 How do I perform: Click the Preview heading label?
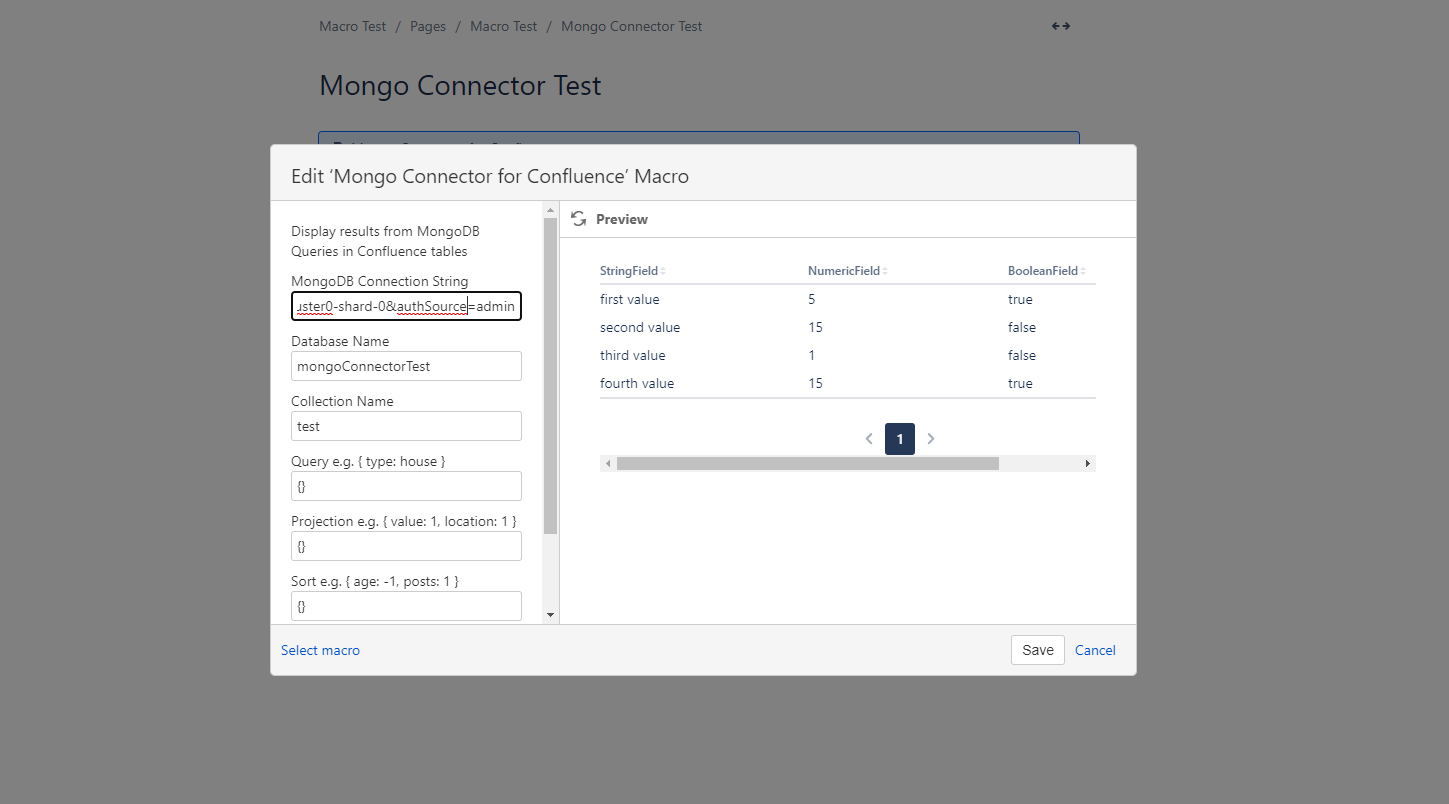(622, 219)
